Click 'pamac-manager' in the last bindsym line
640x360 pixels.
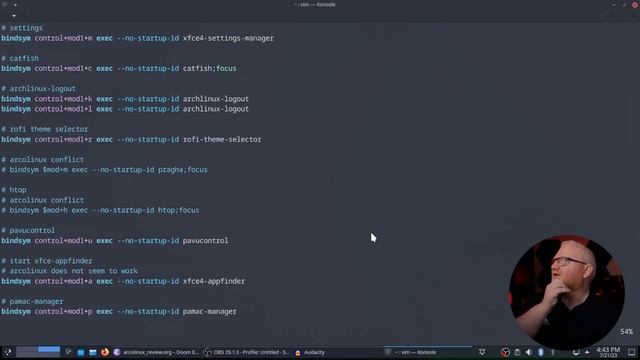click(x=209, y=311)
